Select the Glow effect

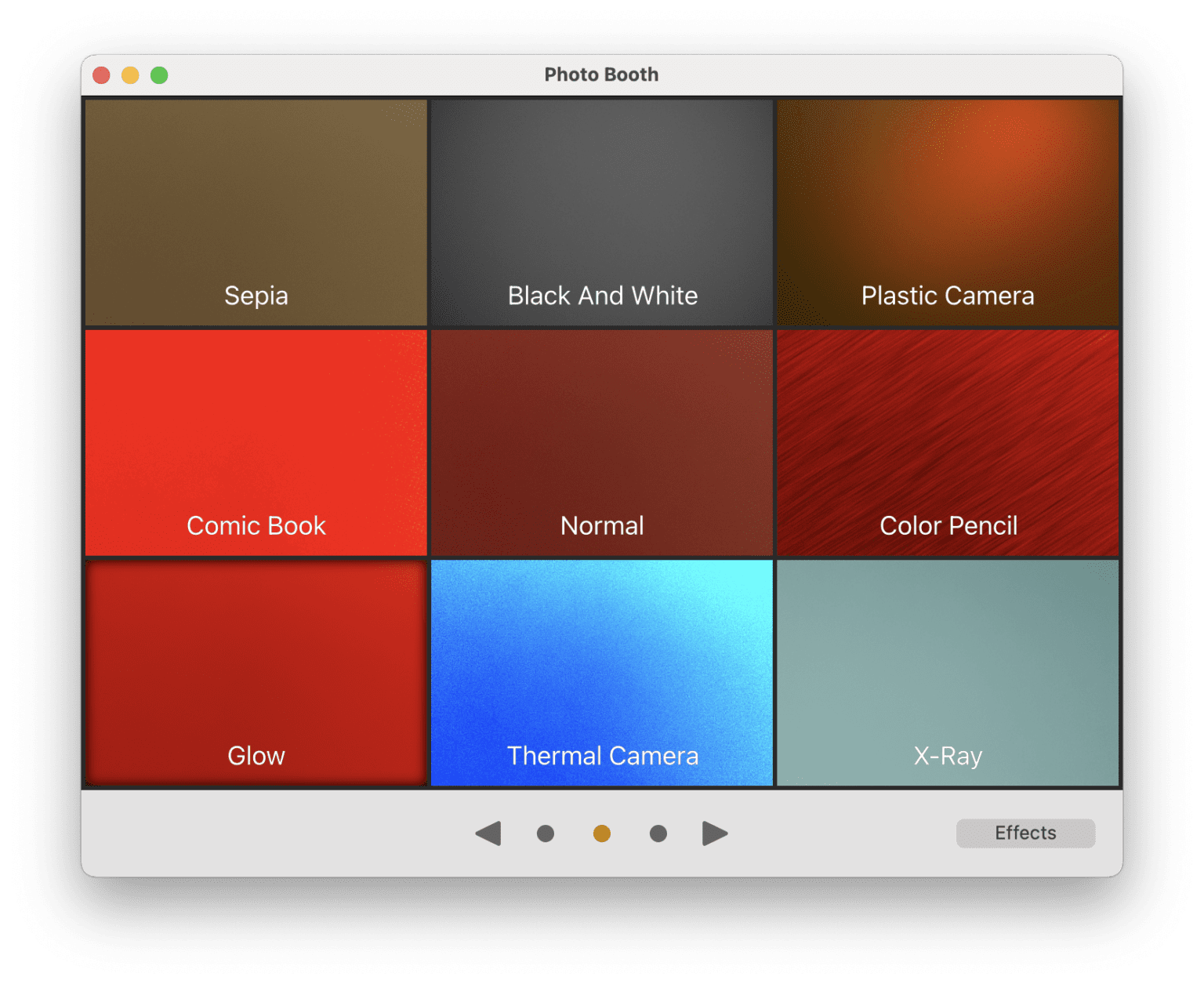pos(256,672)
